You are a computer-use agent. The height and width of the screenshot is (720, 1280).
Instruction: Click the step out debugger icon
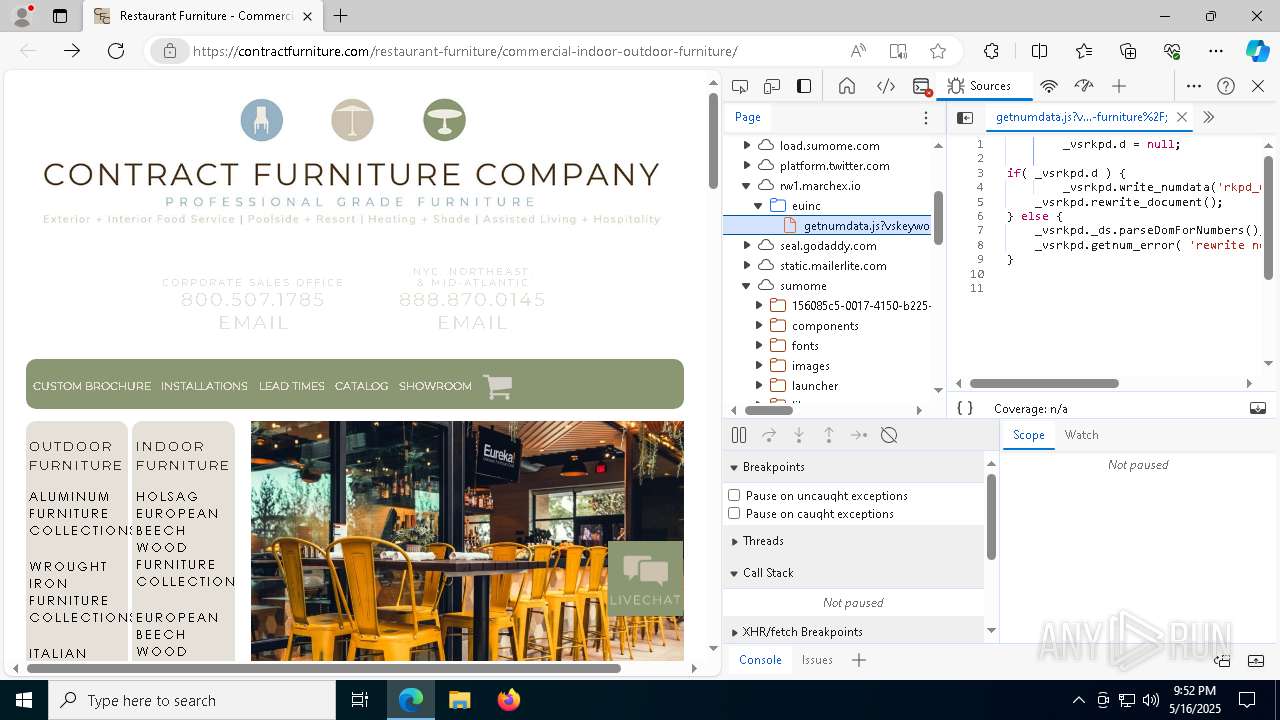829,435
